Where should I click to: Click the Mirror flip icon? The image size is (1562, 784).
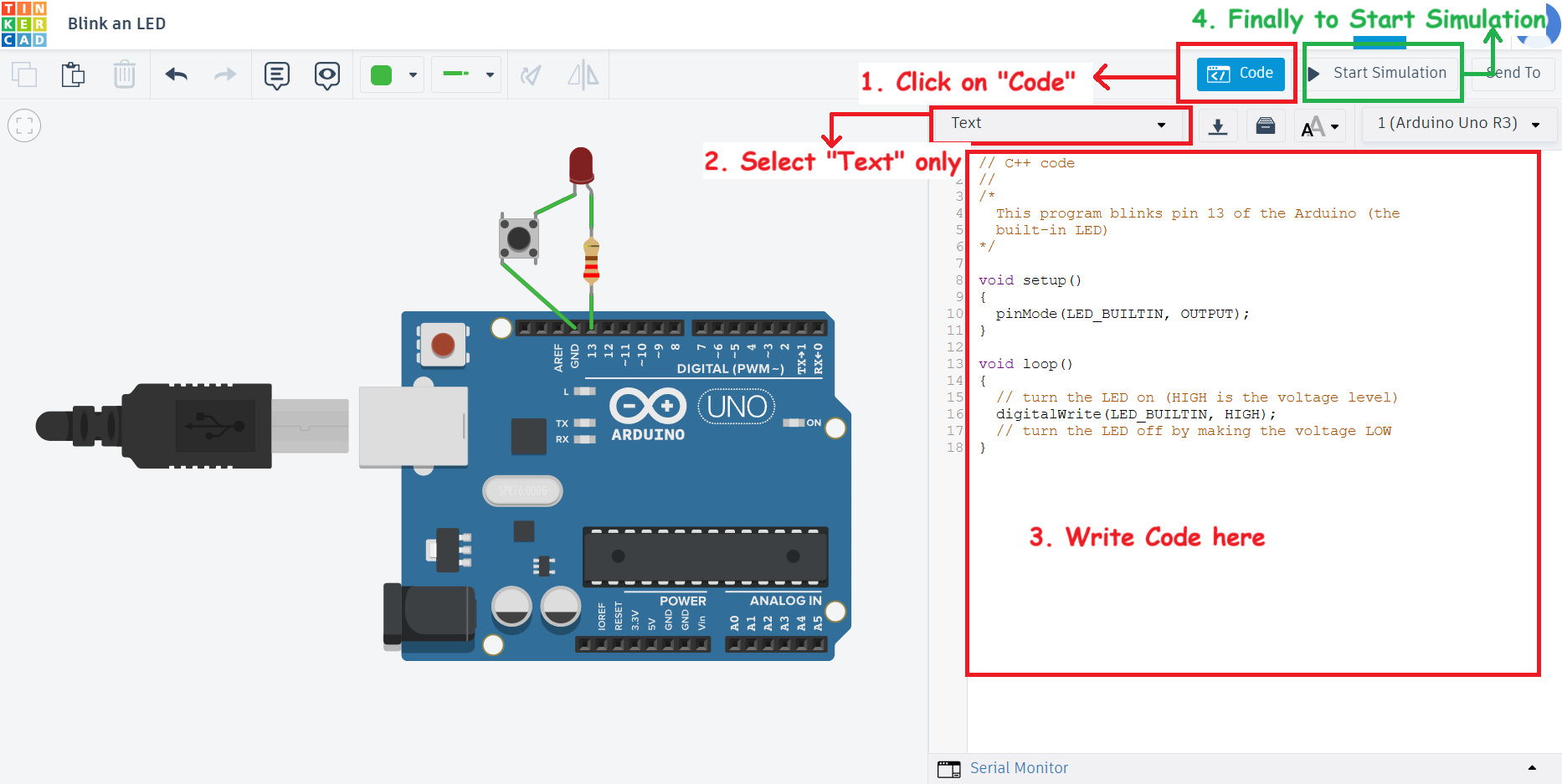point(583,75)
